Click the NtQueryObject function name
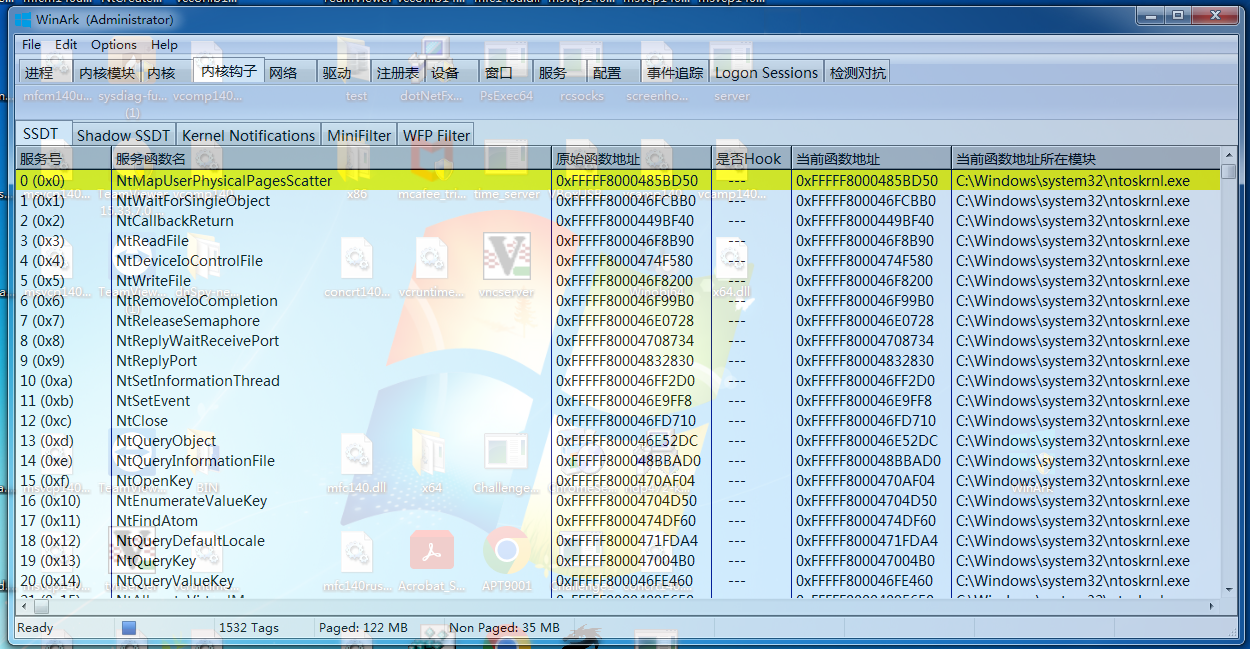Image resolution: width=1250 pixels, height=649 pixels. pos(165,440)
